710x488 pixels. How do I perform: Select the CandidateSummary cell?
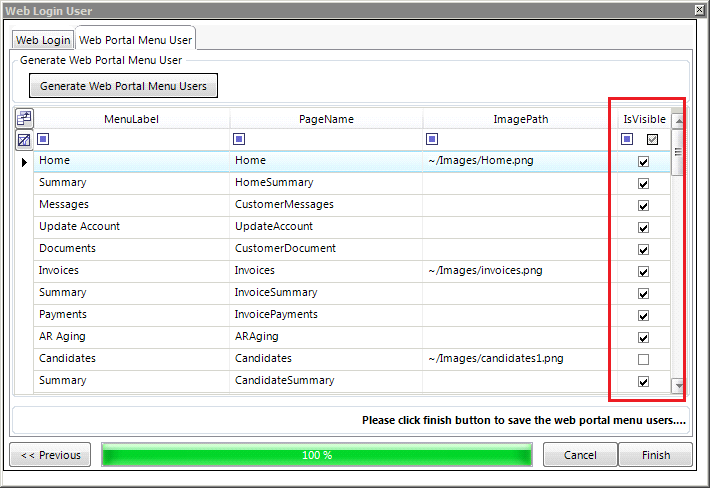tap(326, 381)
